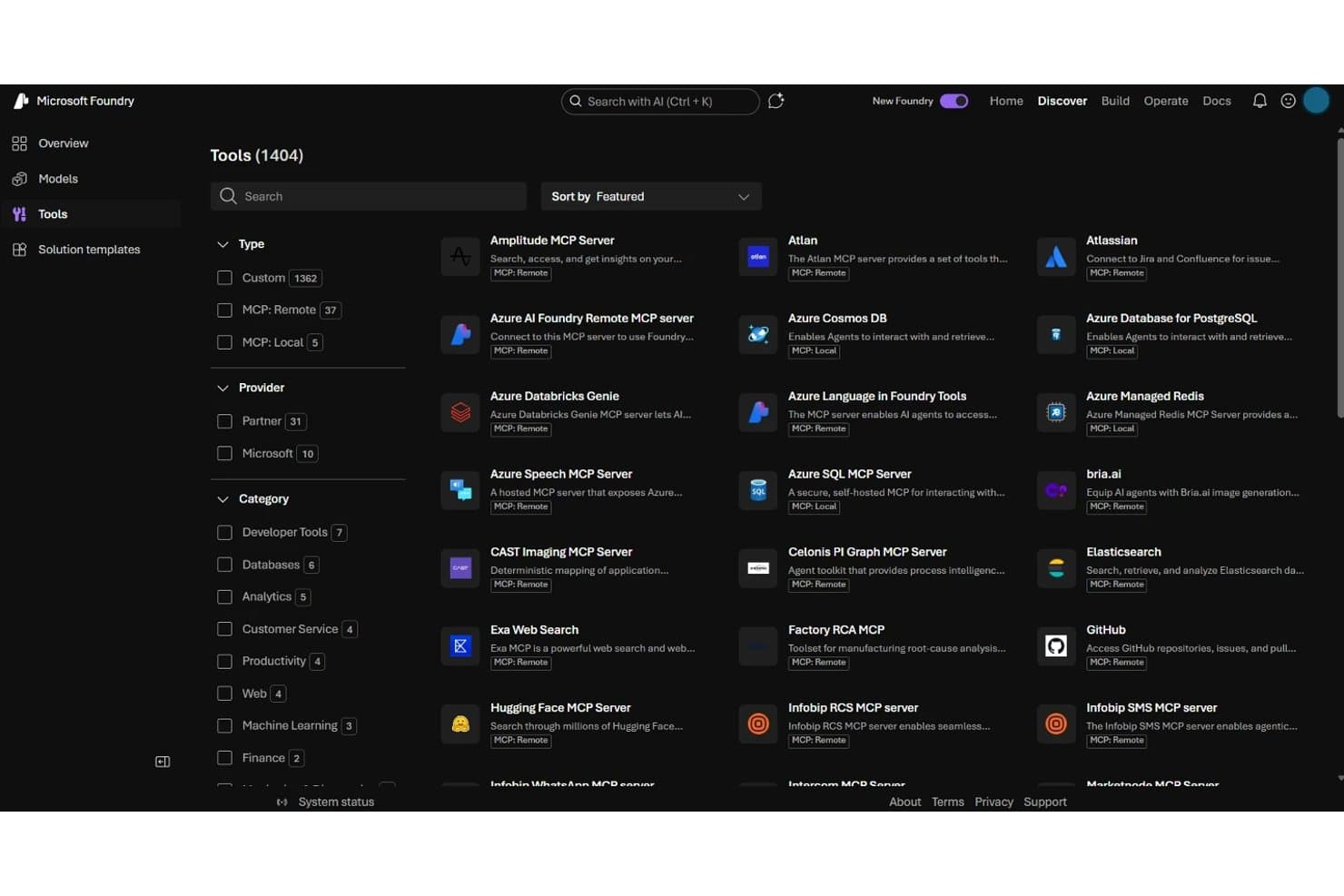Open the Privacy footer link
This screenshot has height=896, width=1344.
point(993,802)
